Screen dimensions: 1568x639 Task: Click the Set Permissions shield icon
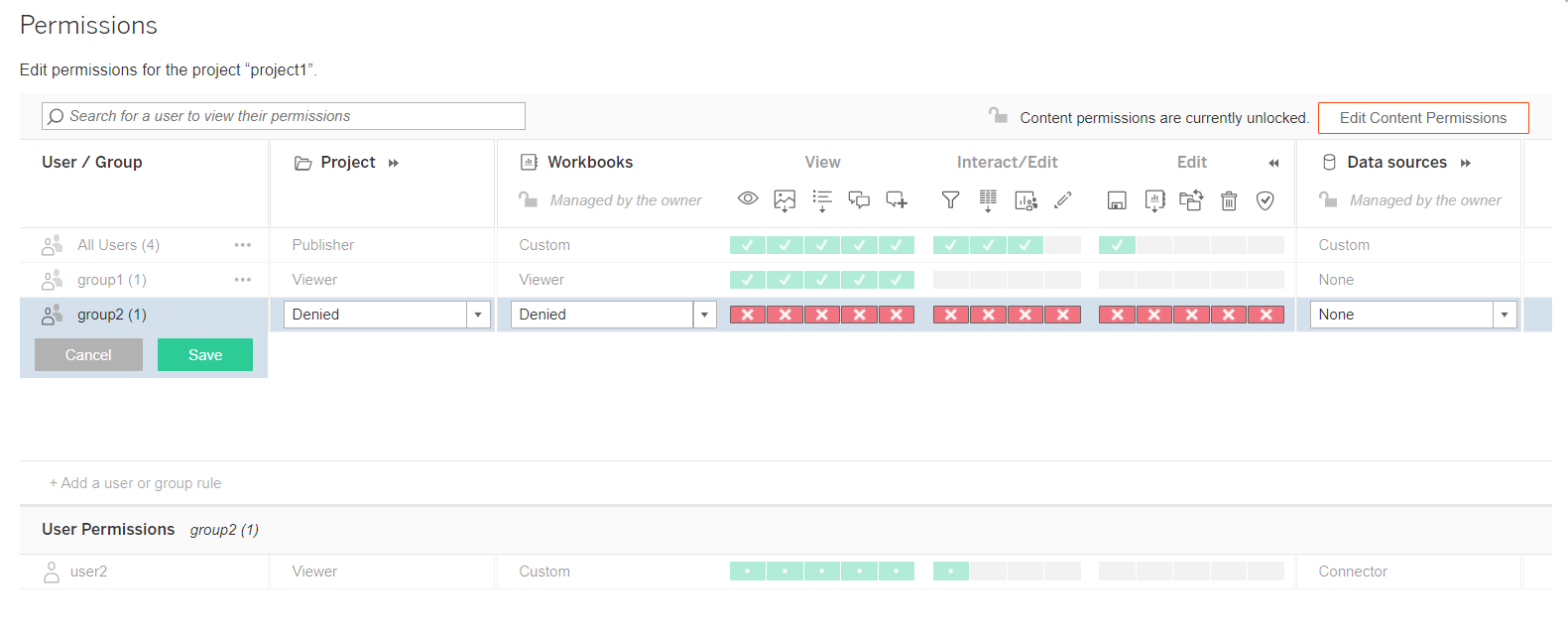pyautogui.click(x=1266, y=200)
